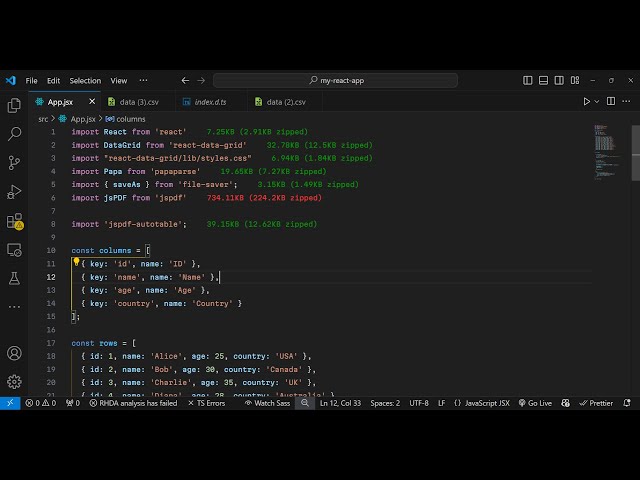
Task: Open Remote Explorer in activity bar
Action: pos(14,250)
